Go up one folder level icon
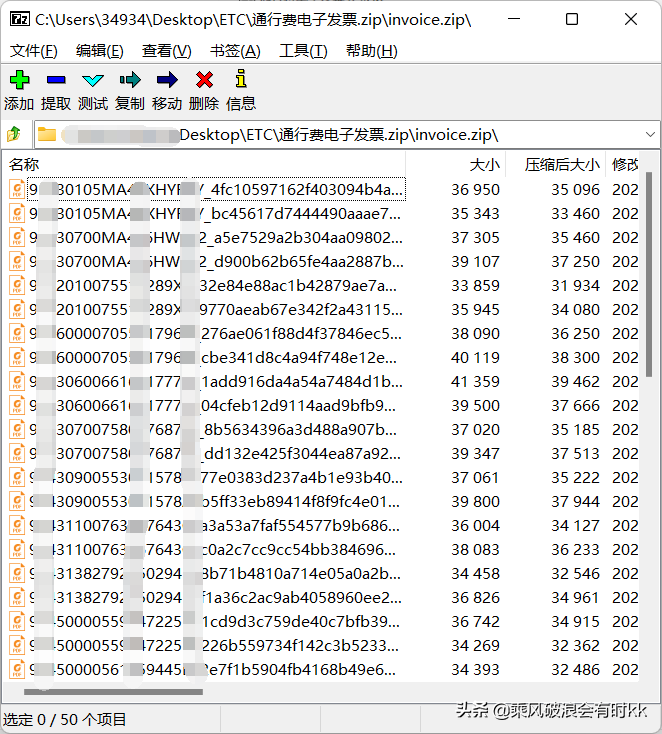The width and height of the screenshot is (662, 734). 14,134
